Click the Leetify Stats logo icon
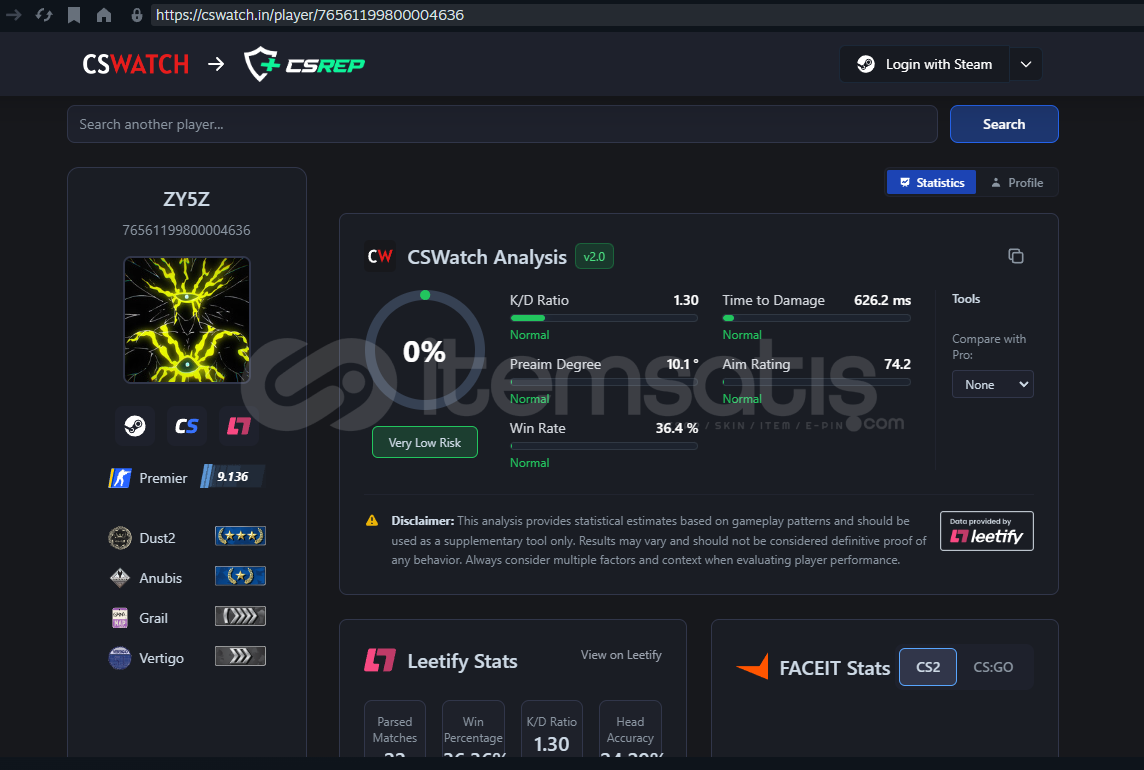1144x770 pixels. [379, 661]
